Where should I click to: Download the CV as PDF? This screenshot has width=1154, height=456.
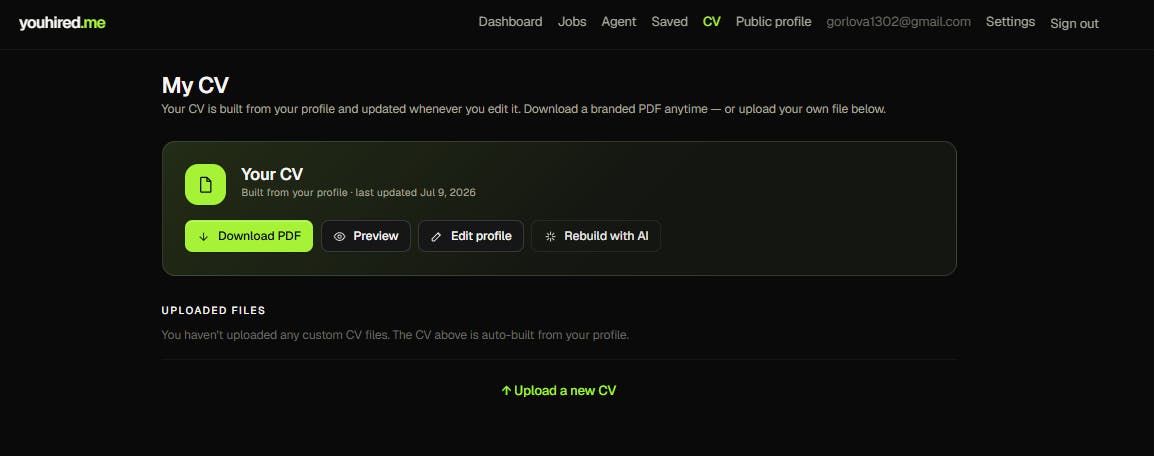point(249,236)
